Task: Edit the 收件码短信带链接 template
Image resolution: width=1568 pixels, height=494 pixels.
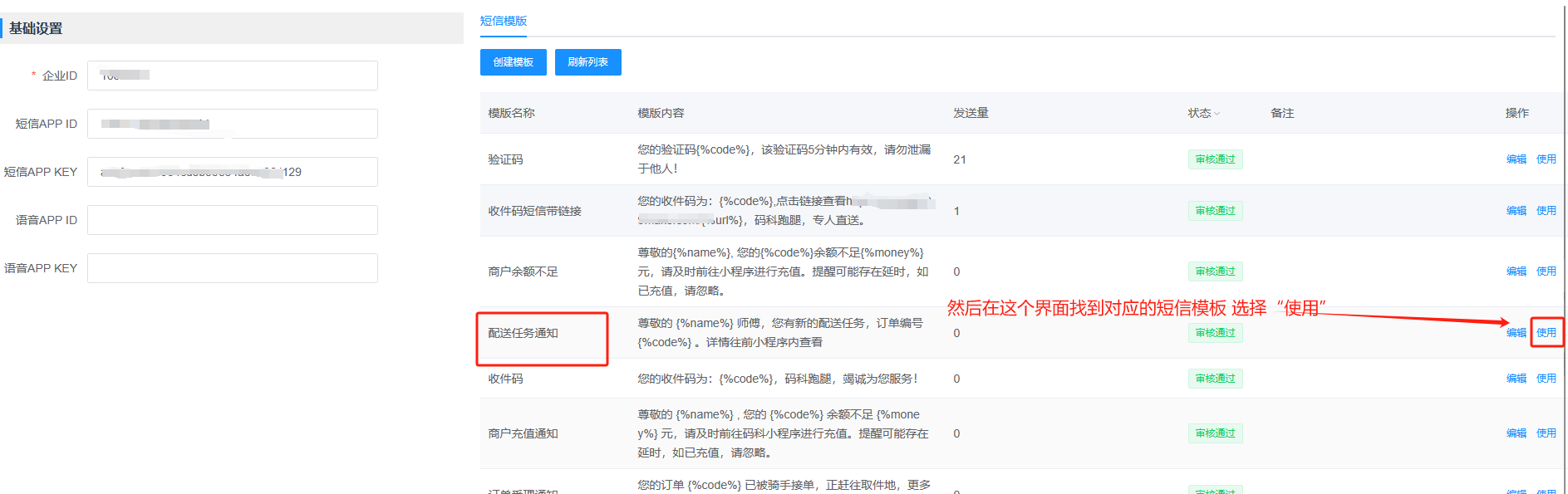Action: point(1516,211)
